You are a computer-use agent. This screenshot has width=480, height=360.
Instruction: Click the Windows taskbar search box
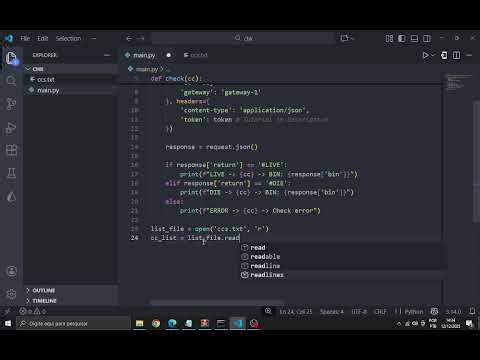(73, 323)
